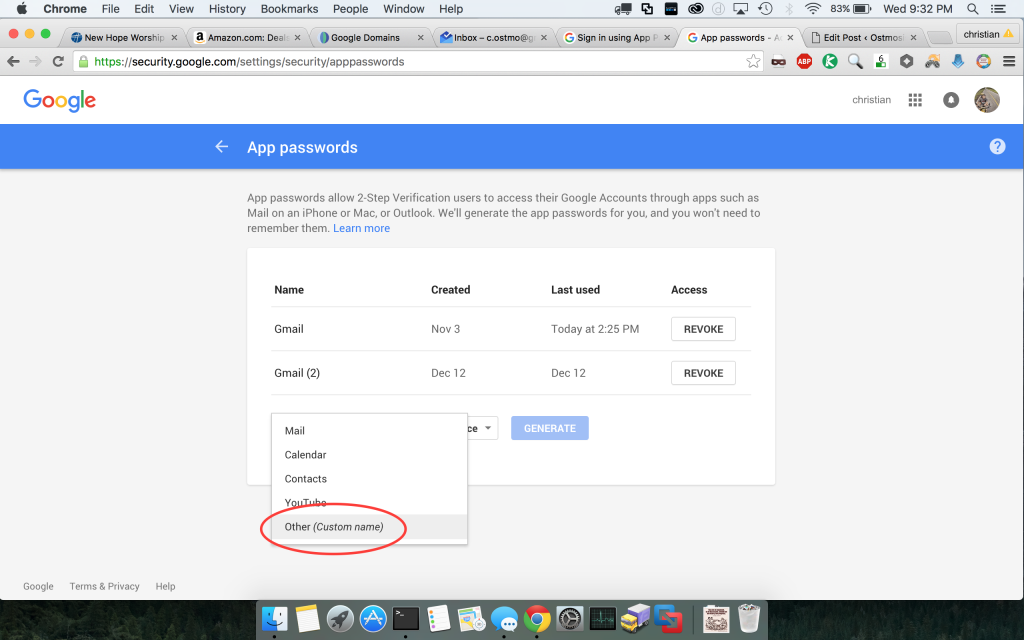Click the Google footer link
The width and height of the screenshot is (1024, 640).
click(39, 586)
